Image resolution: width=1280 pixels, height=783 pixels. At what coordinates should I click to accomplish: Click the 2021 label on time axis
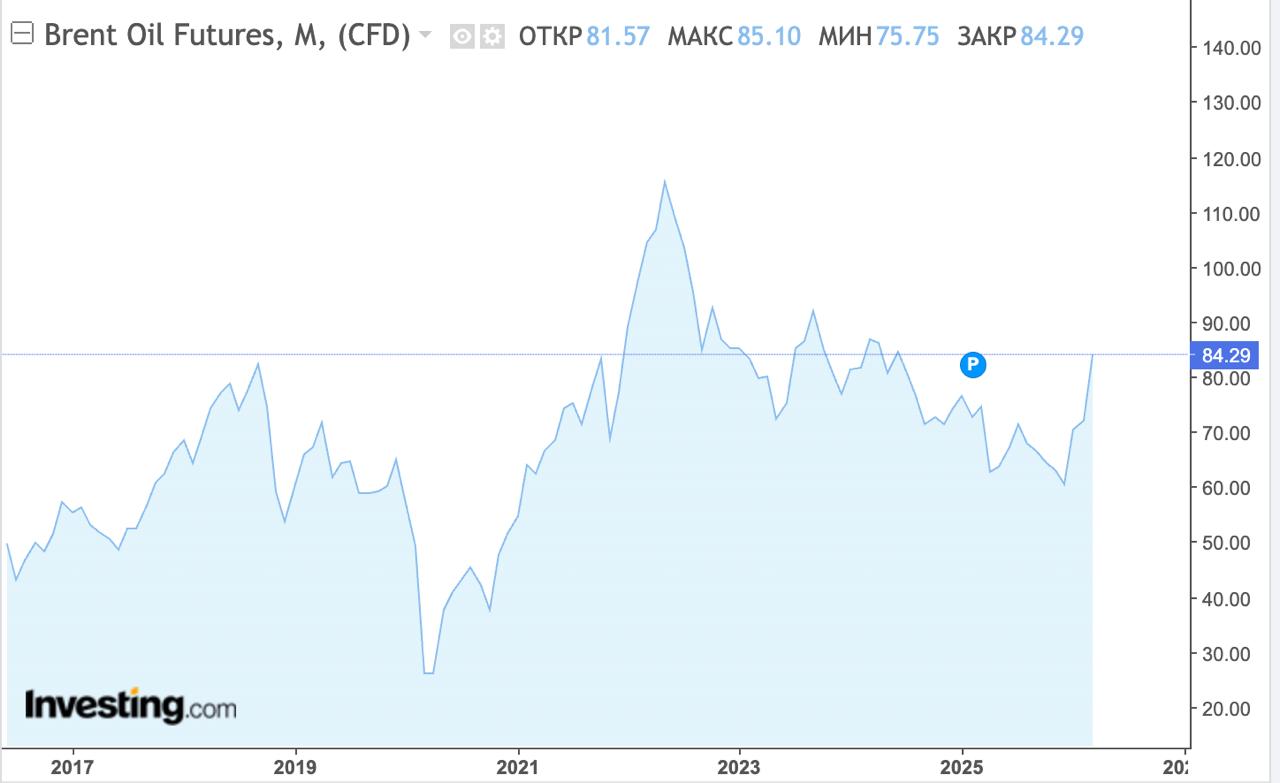click(x=518, y=768)
